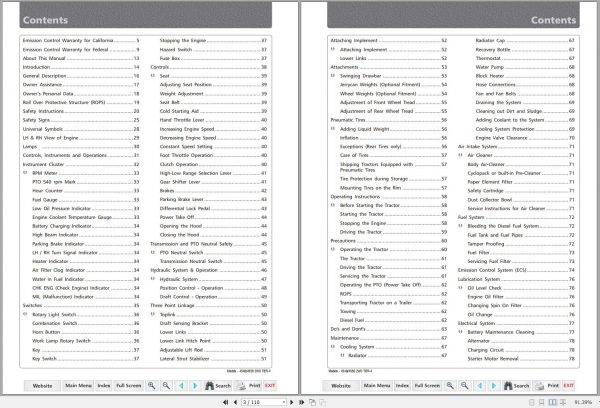Go to previous page in viewer status bar
Screen dimensions: 600x408
235,402
